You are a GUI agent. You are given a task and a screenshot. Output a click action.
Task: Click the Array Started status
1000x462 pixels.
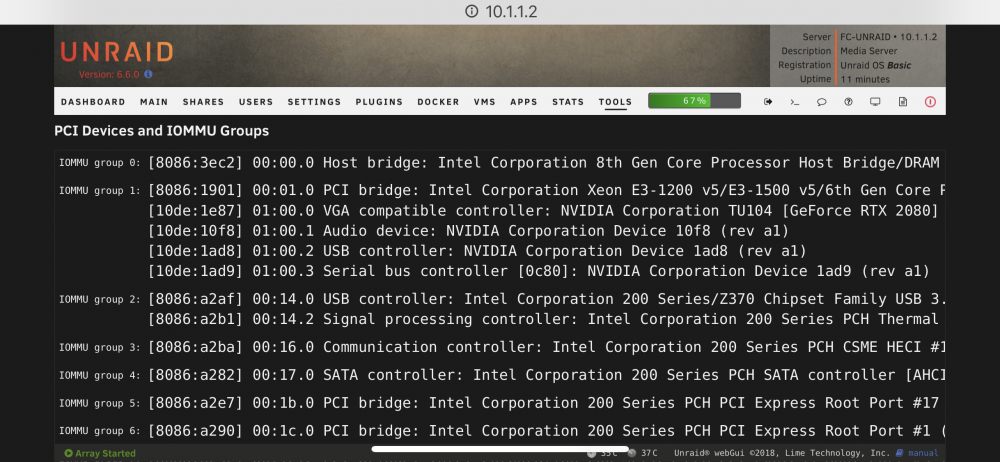100,454
